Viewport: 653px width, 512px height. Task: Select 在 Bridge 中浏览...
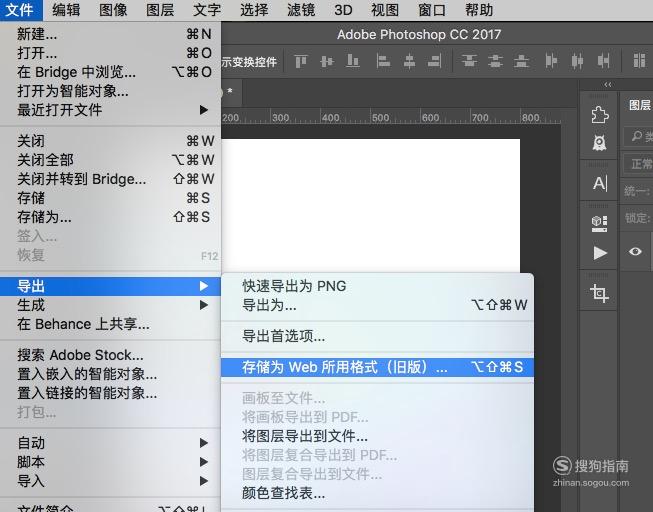(110, 72)
